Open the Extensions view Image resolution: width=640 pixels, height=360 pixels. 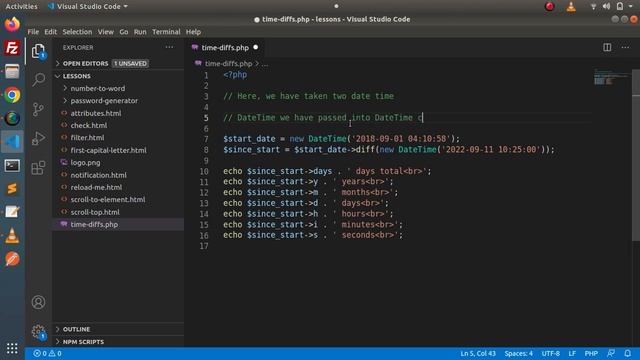[38, 168]
